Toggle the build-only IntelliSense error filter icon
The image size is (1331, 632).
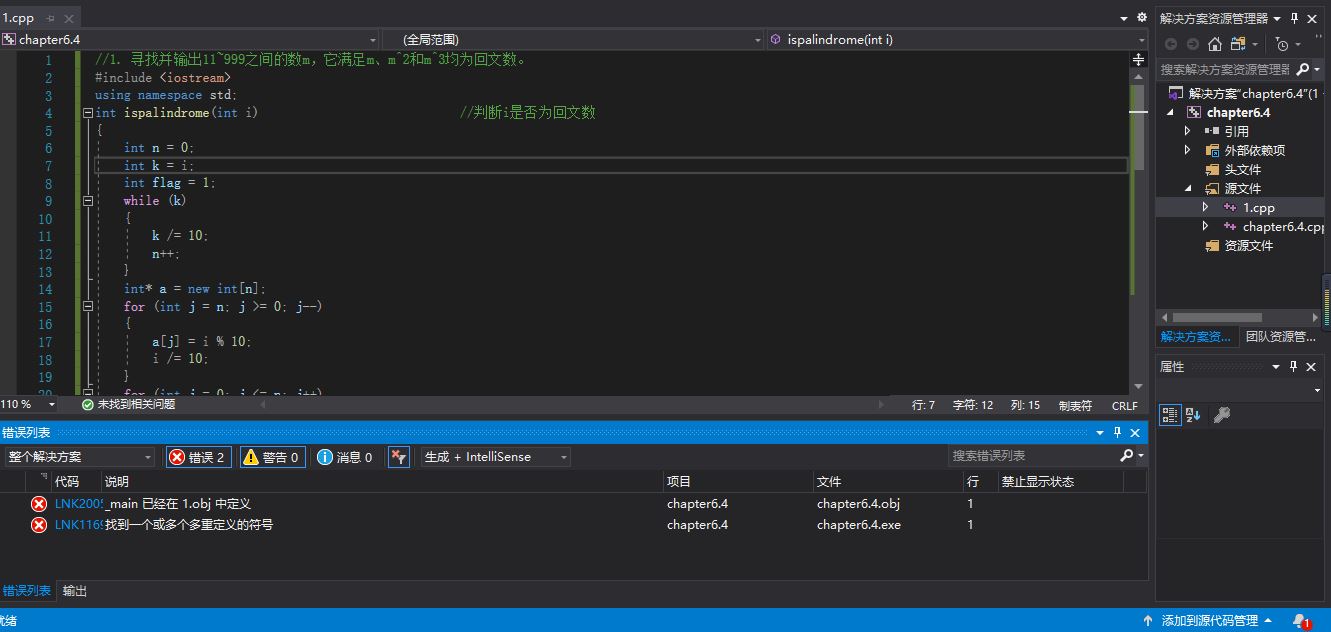pyautogui.click(x=398, y=457)
